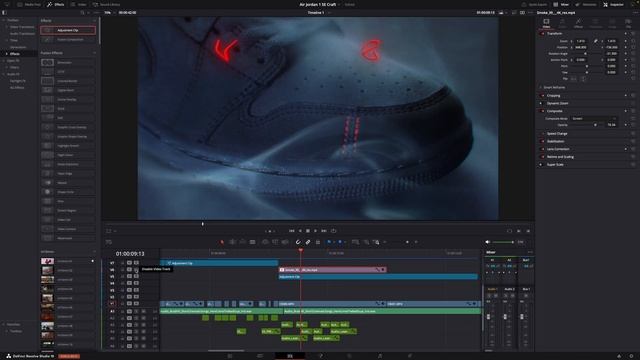Image resolution: width=640 pixels, height=360 pixels.
Task: Choose the Trim Edit Mode tool
Action: 232,242
